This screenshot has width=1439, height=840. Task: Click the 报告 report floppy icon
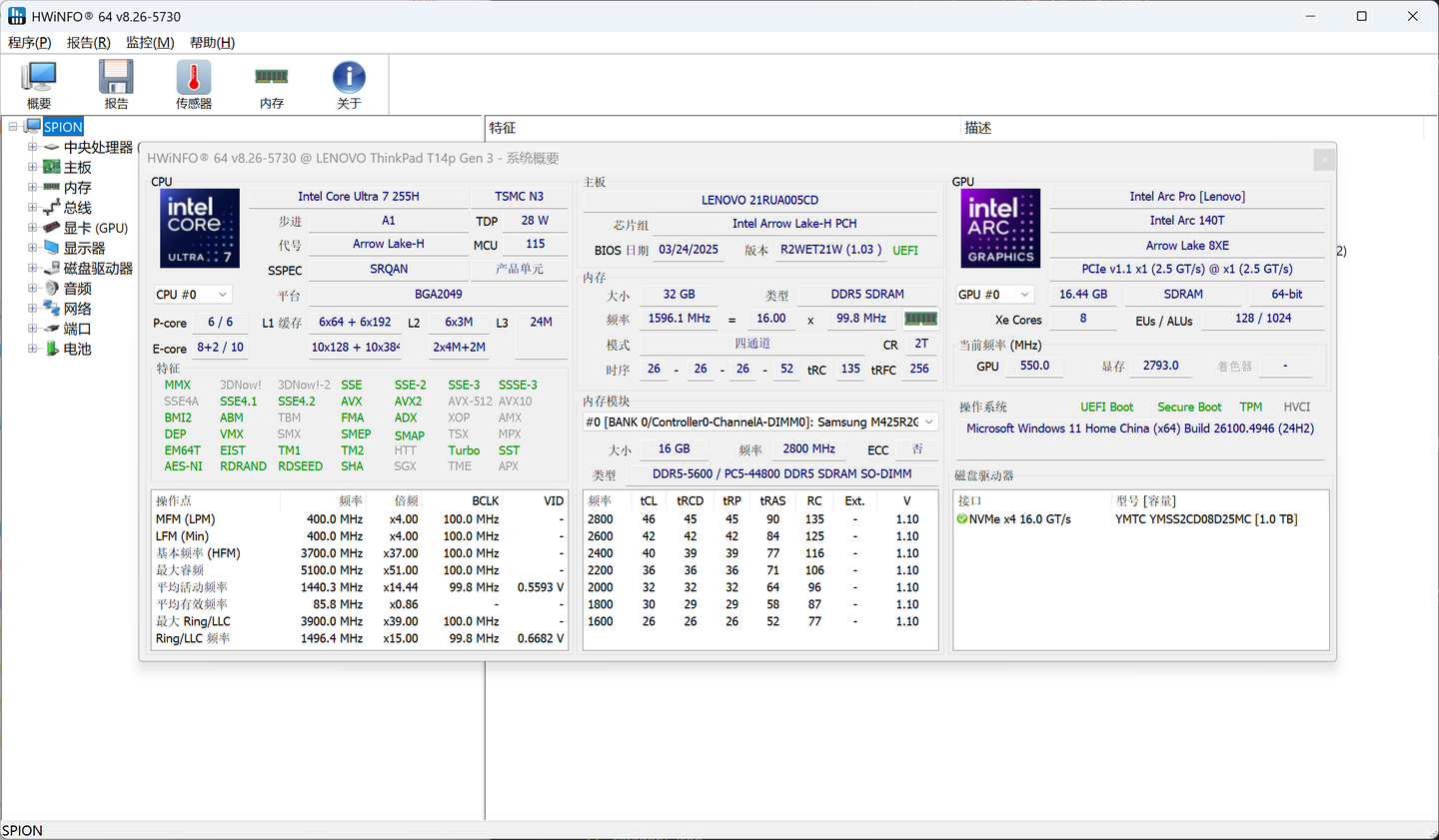pos(116,78)
